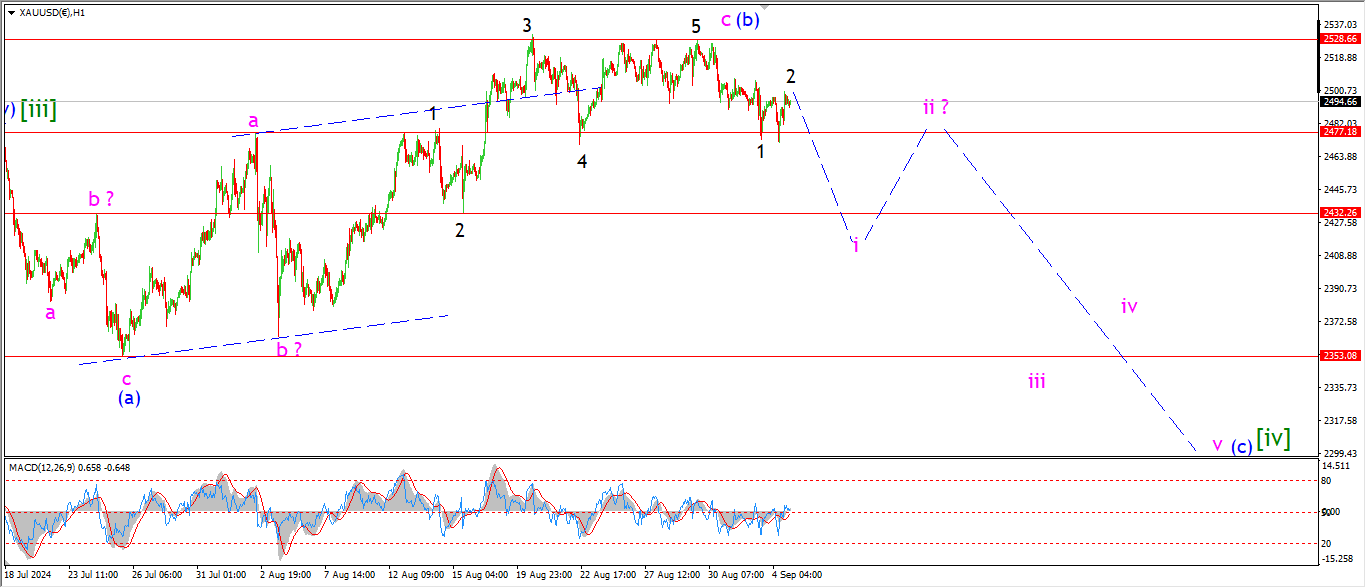This screenshot has width=1366, height=588.
Task: Click the 4 Sep 04:00 time axis label
Action: (x=797, y=576)
